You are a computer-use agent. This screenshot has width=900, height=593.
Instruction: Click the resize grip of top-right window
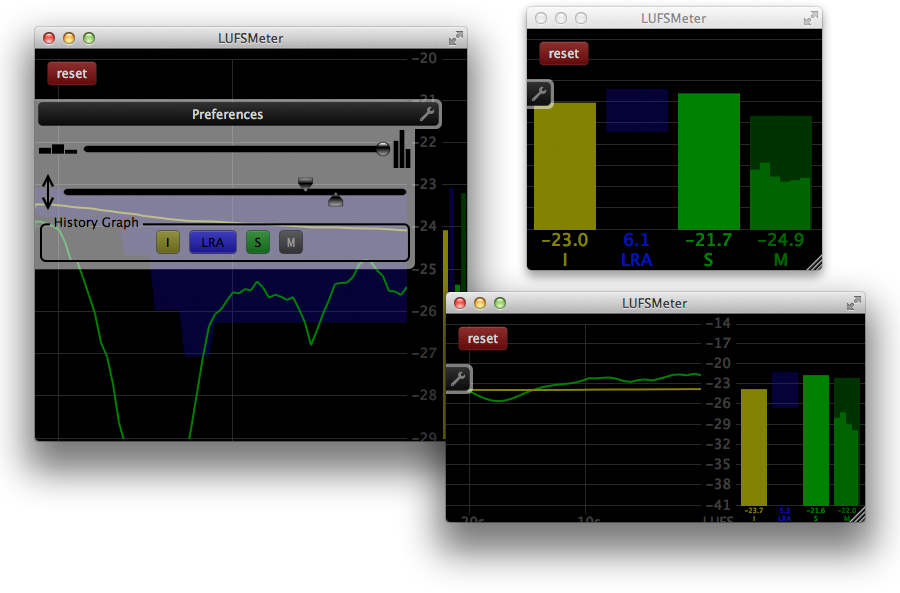[815, 263]
